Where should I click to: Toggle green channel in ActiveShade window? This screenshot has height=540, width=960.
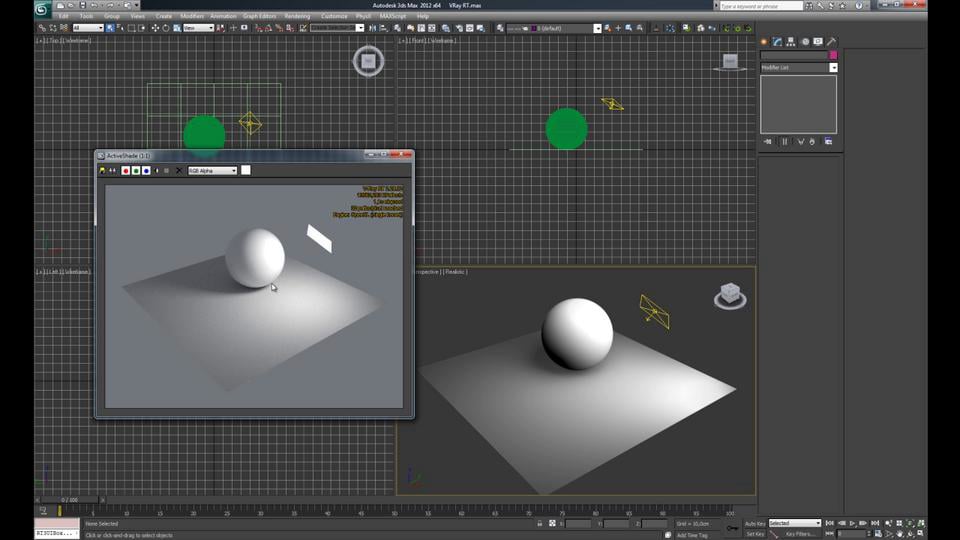pyautogui.click(x=136, y=171)
